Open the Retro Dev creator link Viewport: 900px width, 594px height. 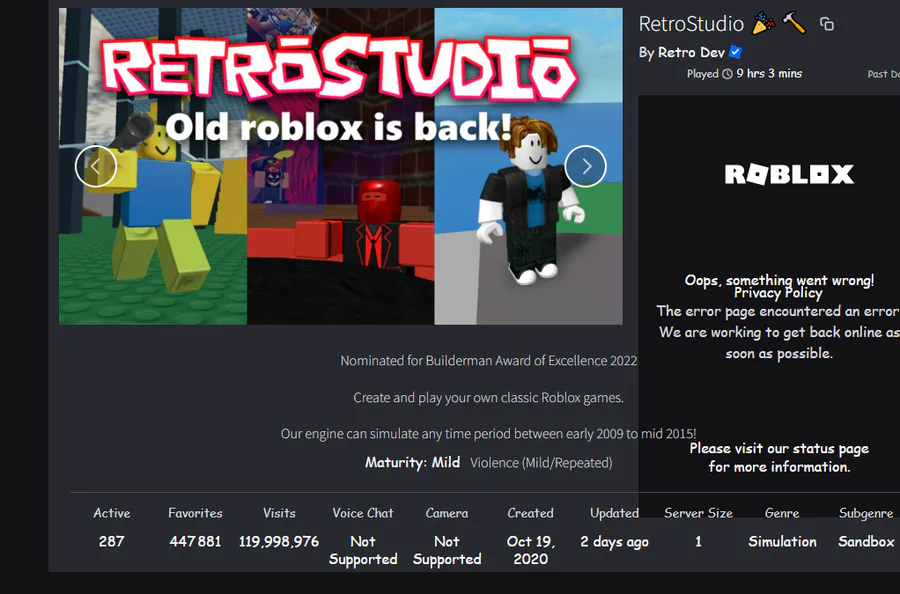tap(691, 52)
